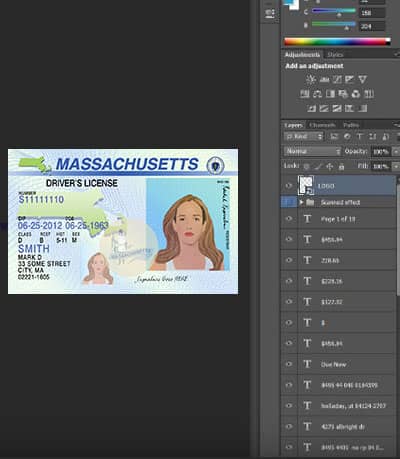Screen dimensions: 400x459
Task: Show the hidden Scanned effect group
Action: click(x=289, y=202)
